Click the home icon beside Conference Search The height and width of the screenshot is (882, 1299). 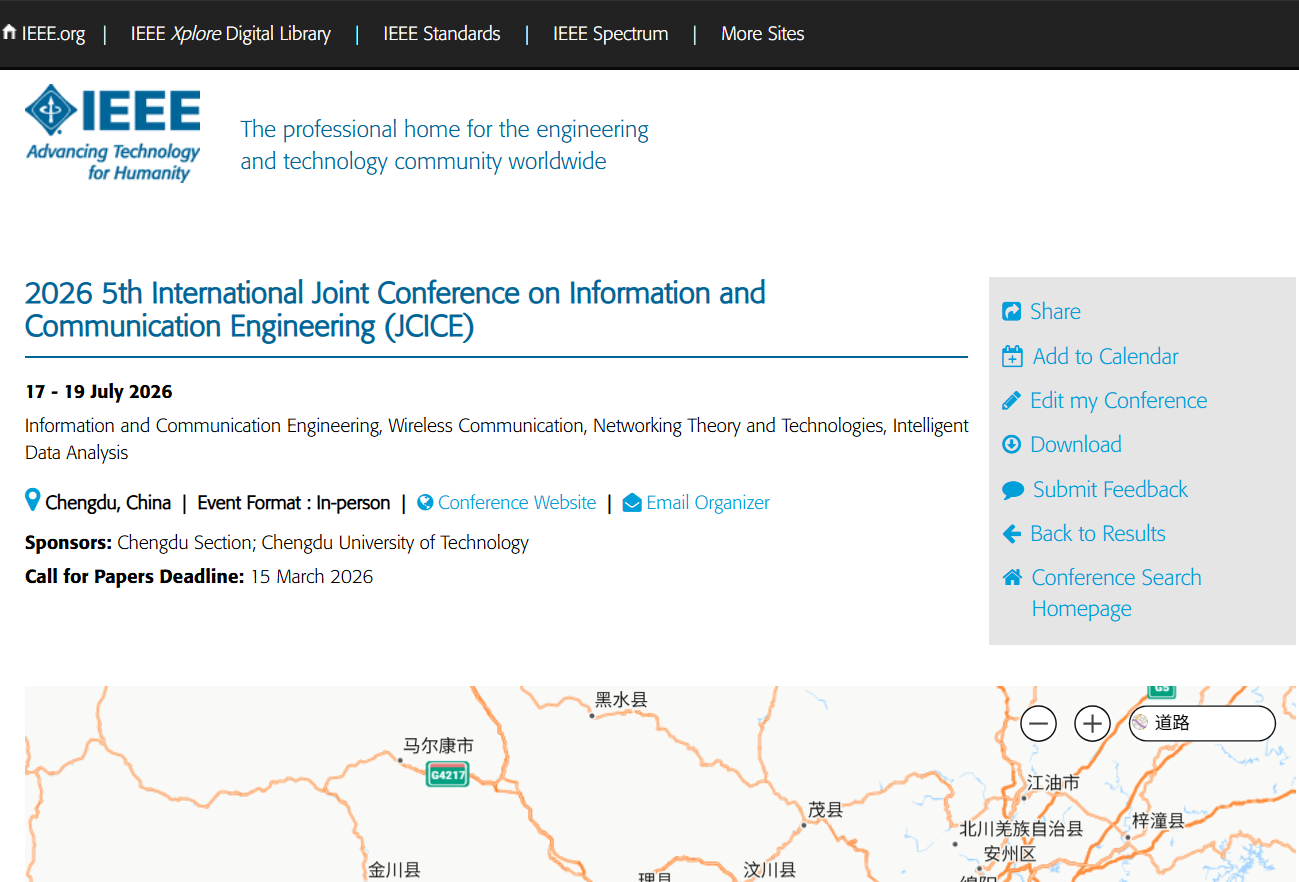[x=1012, y=578]
